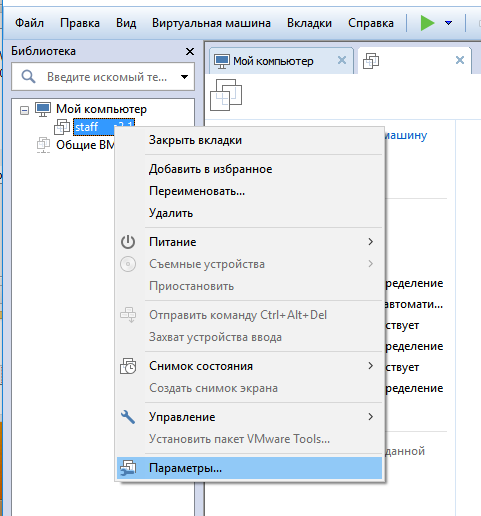The width and height of the screenshot is (481, 516).
Task: Click Приостановить menu entry
Action: click(249, 286)
